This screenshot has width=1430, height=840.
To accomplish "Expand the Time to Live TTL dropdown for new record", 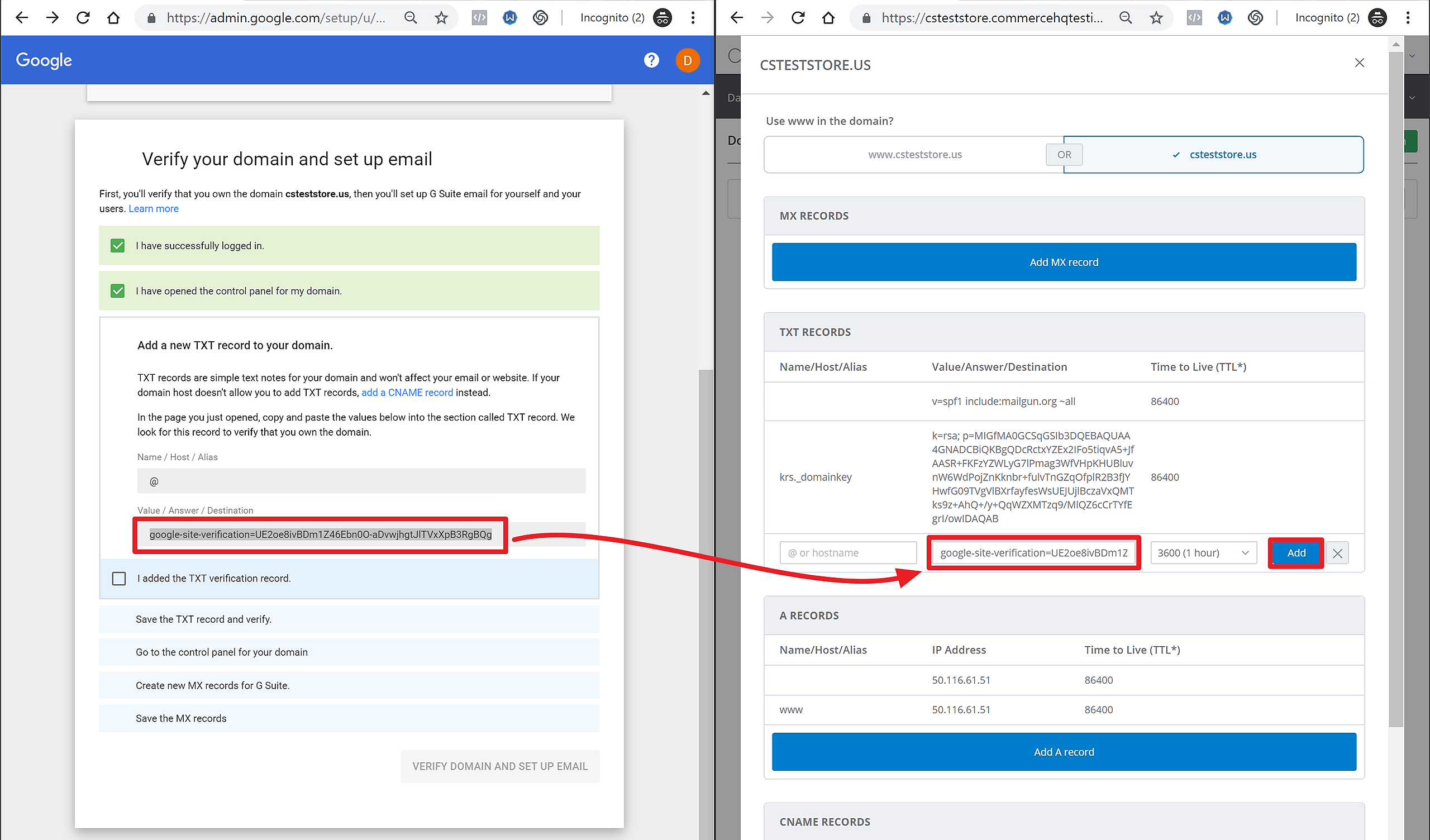I will click(x=1203, y=552).
